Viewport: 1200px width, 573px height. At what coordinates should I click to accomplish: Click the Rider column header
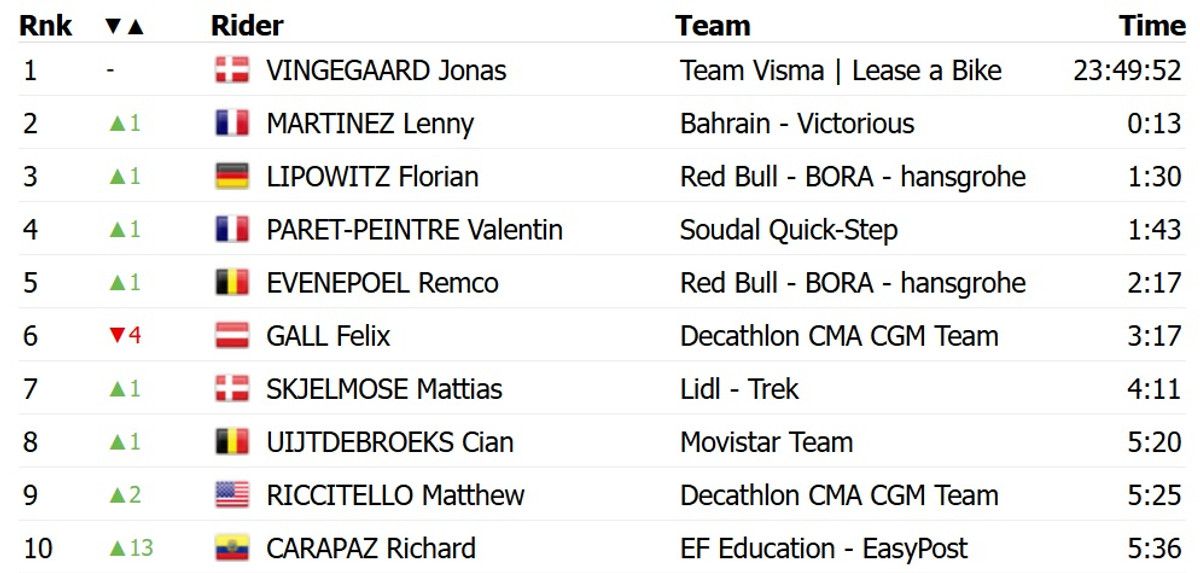click(x=247, y=26)
